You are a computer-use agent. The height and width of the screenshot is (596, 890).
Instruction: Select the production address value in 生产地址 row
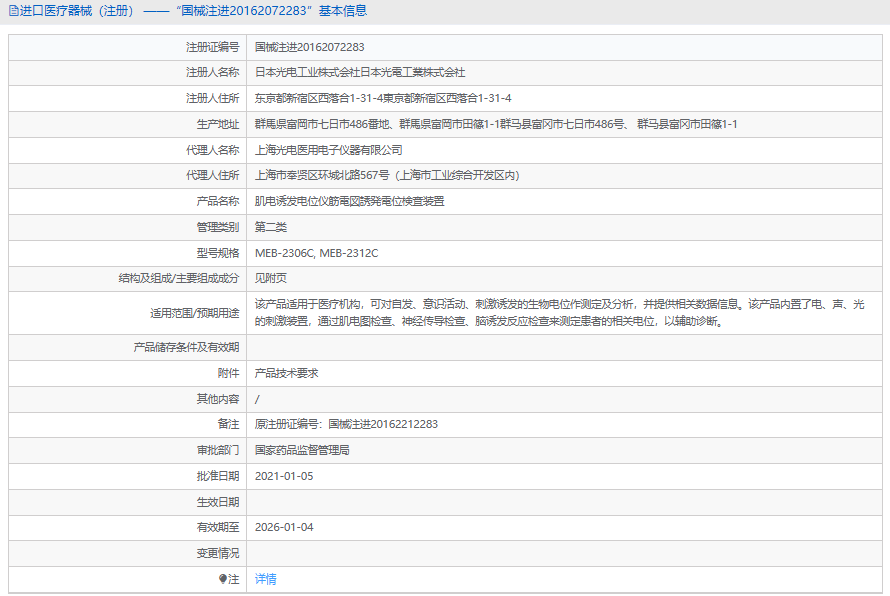pyautogui.click(x=495, y=124)
